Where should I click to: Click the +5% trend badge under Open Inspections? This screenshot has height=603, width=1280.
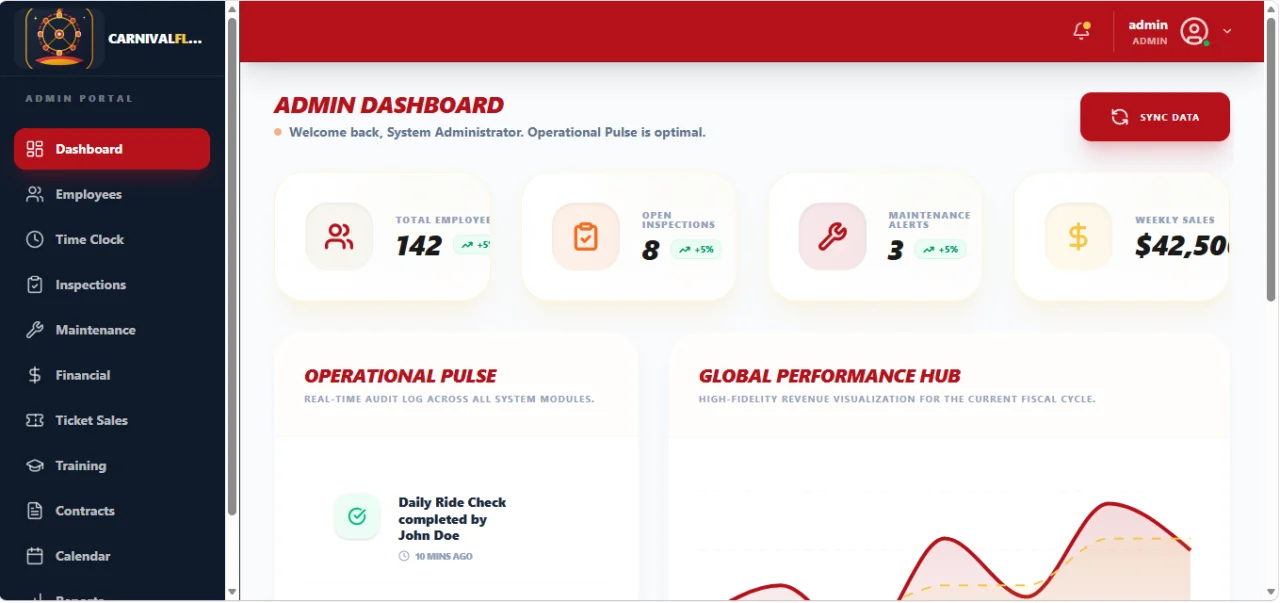click(x=696, y=250)
